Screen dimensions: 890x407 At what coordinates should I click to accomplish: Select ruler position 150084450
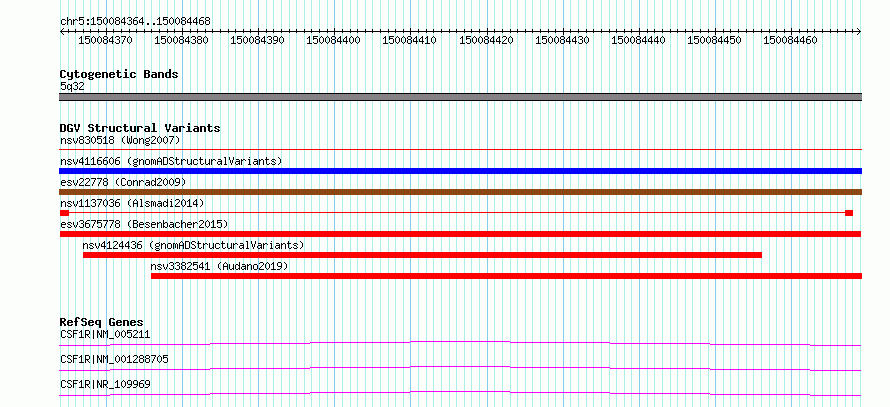[715, 41]
